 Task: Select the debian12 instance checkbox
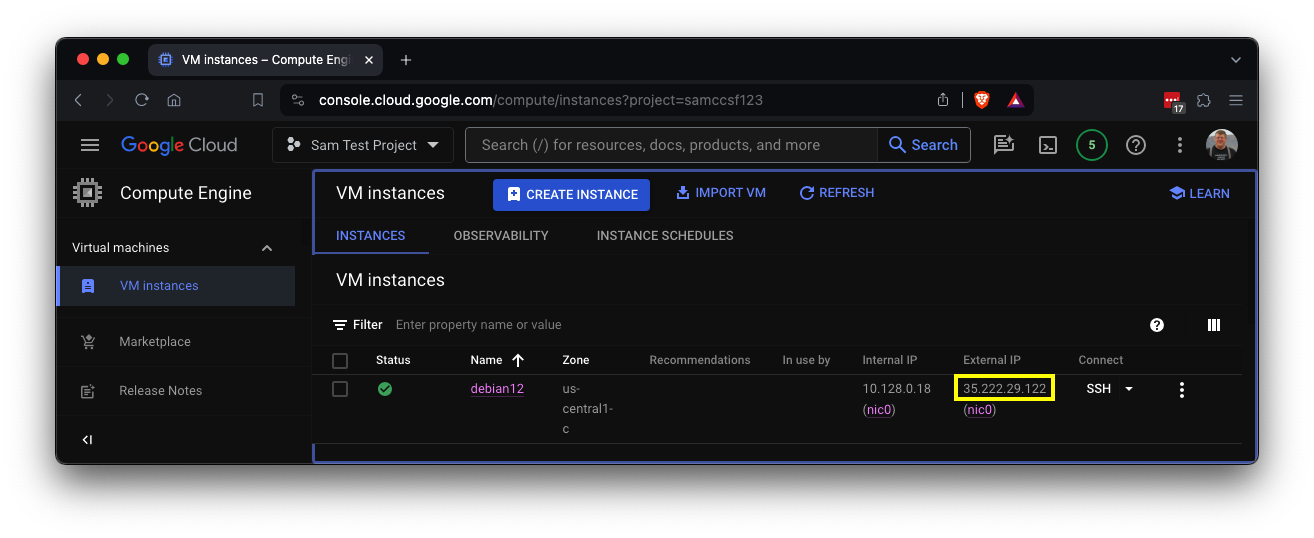[340, 389]
